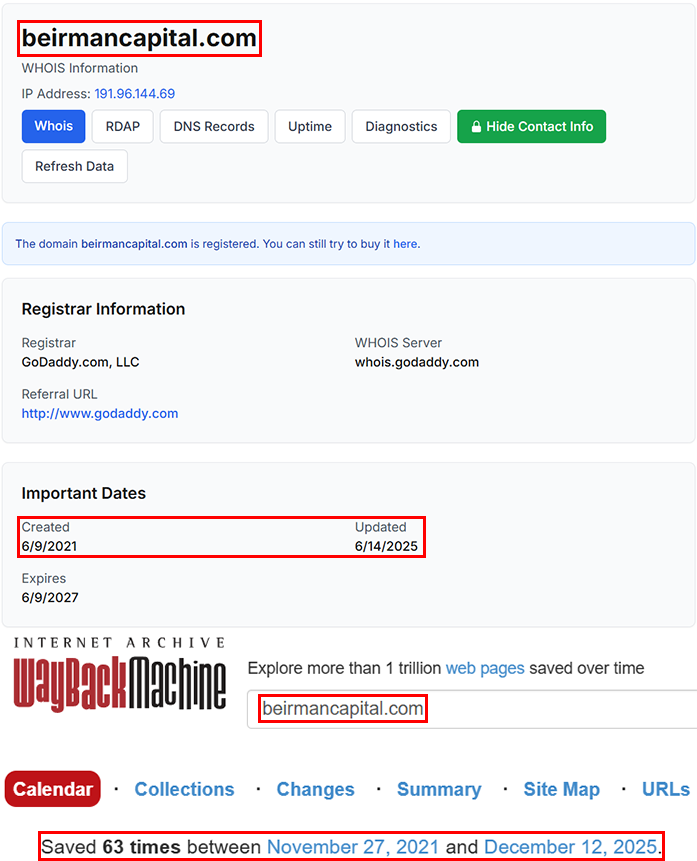The width and height of the screenshot is (697, 861).
Task: Open the Whois tab button
Action: [x=53, y=126]
